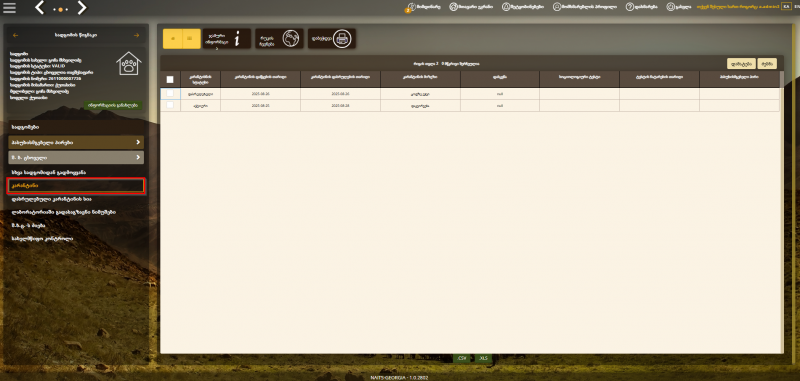The image size is (800, 381).
Task: Click the globe toolbar button
Action: tap(280, 39)
